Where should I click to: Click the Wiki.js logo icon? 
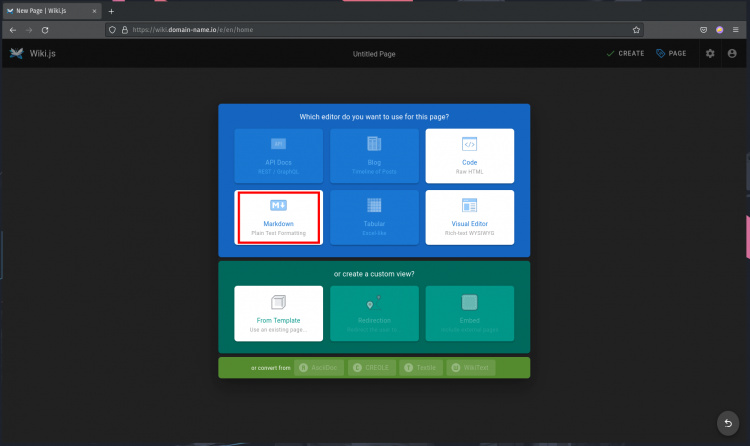coord(16,53)
